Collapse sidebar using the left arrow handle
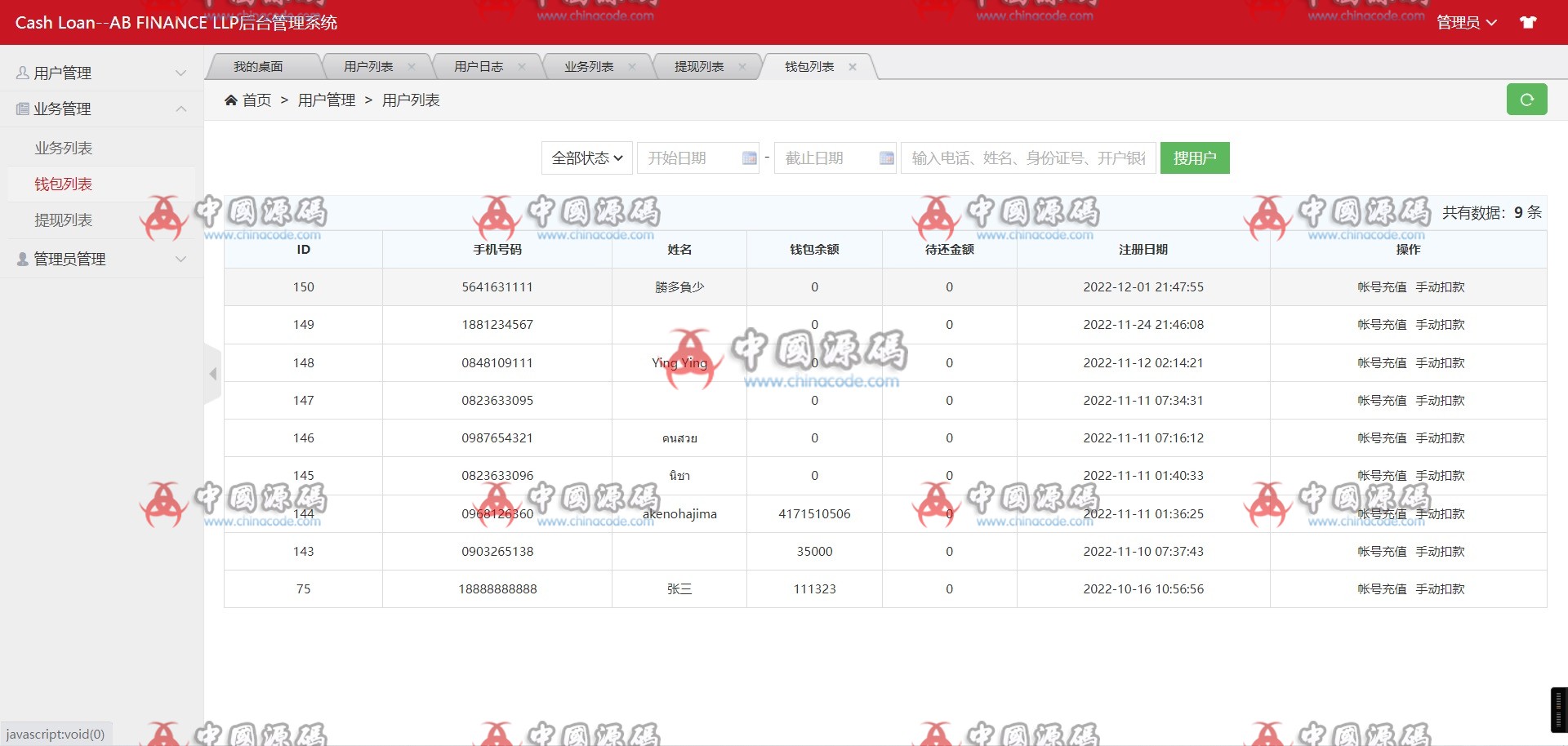The image size is (1568, 746). click(x=213, y=374)
